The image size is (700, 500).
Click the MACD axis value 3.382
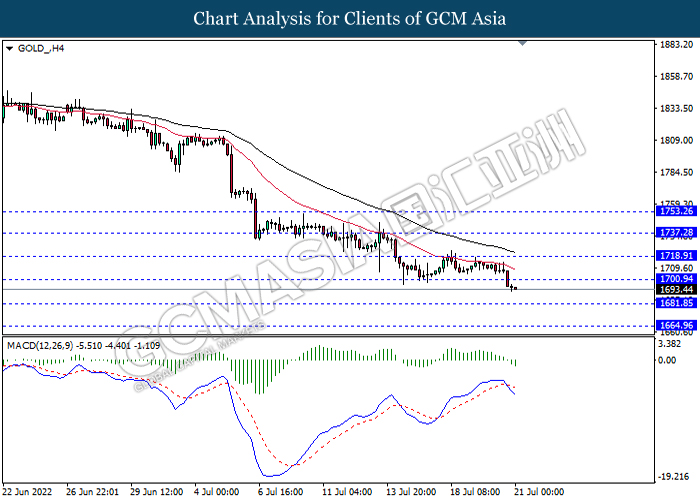pos(669,344)
